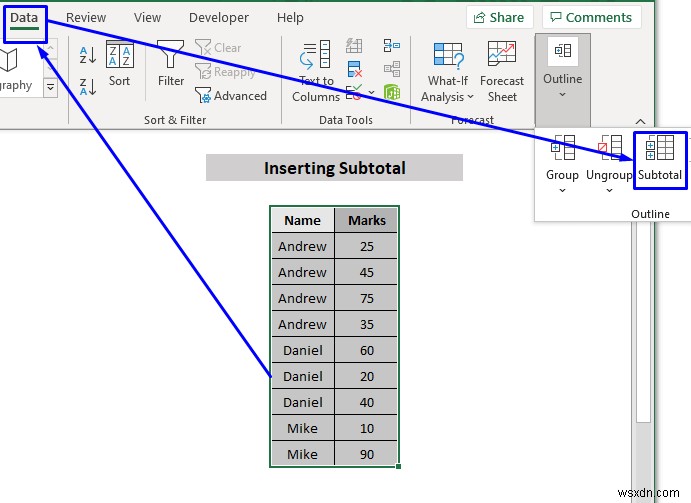Select Andrew cell beside marks 25

303,246
